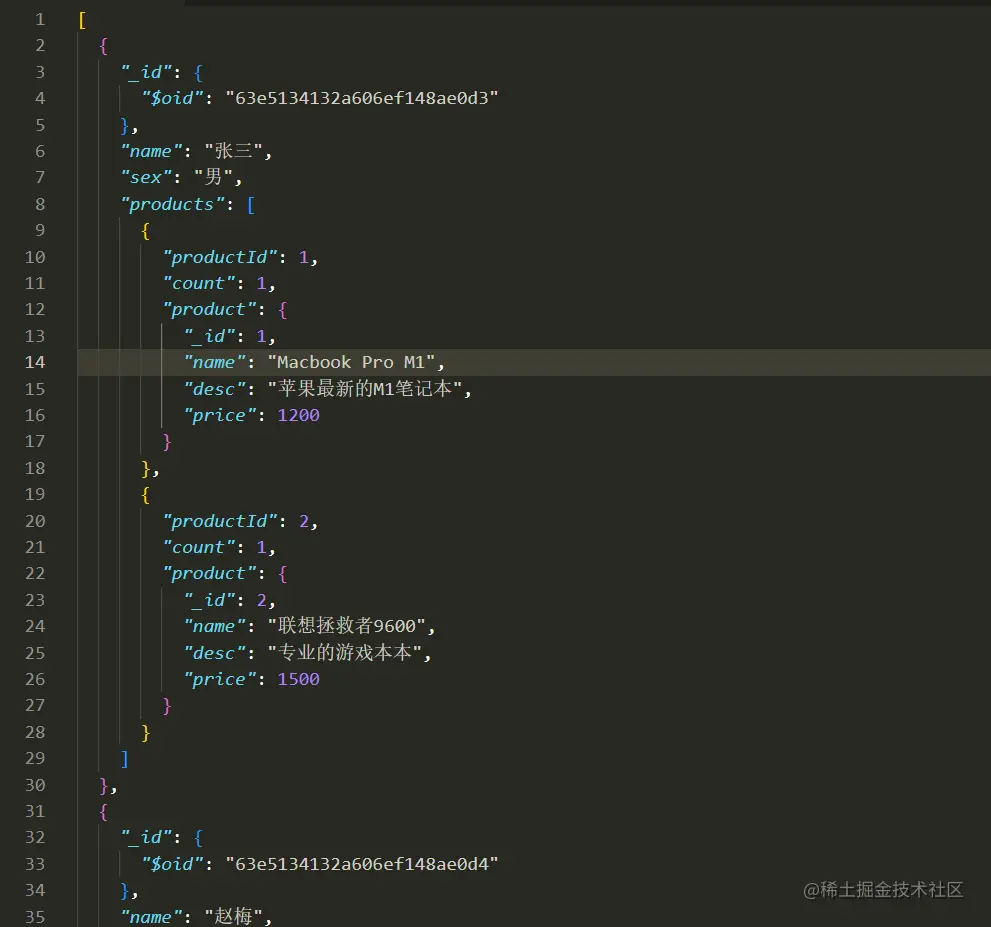Click the "name" key on line 6
991x927 pixels.
click(x=152, y=151)
